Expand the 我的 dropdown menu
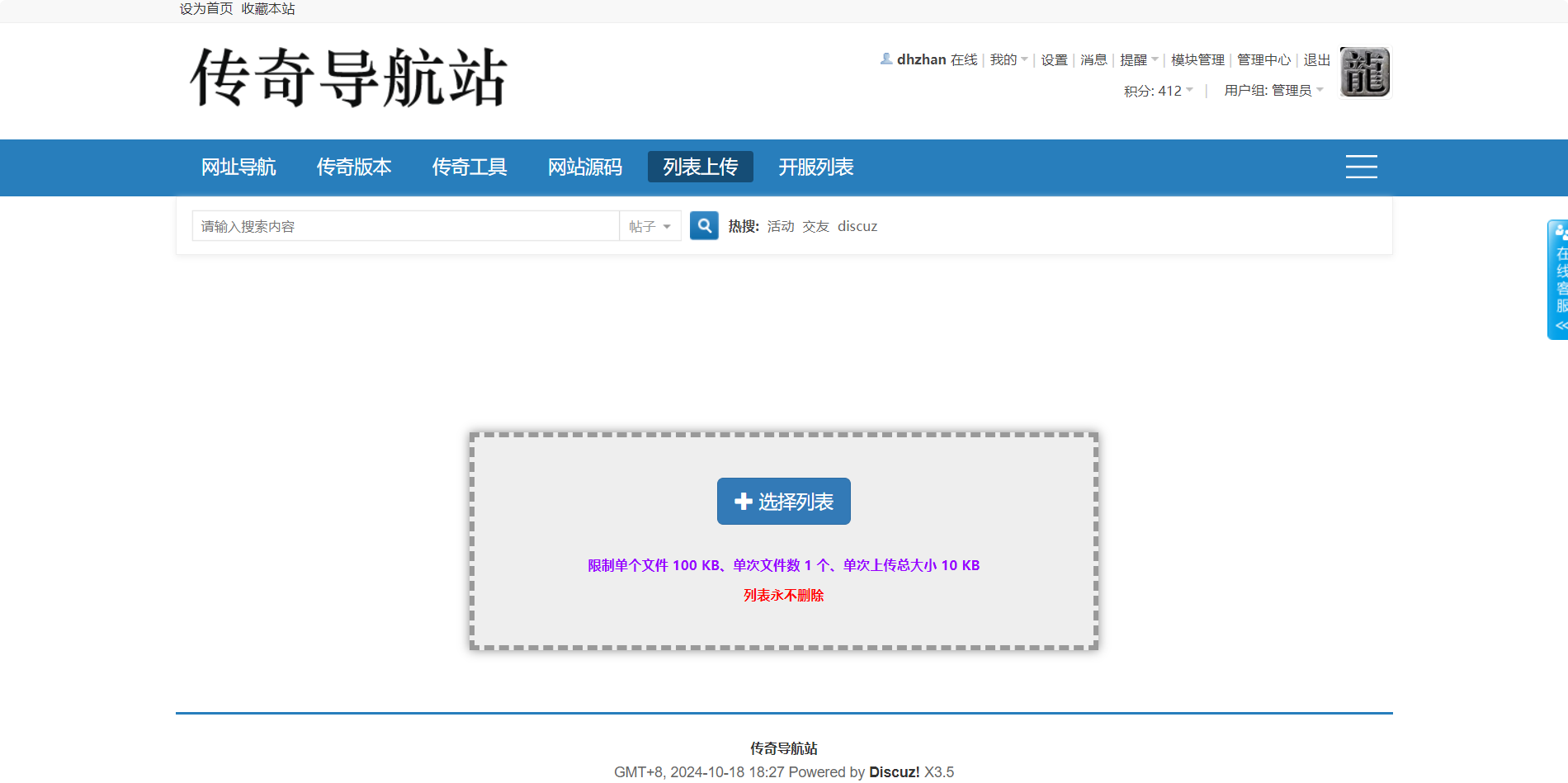Screen dimensions: 1568x783 pyautogui.click(x=1008, y=60)
